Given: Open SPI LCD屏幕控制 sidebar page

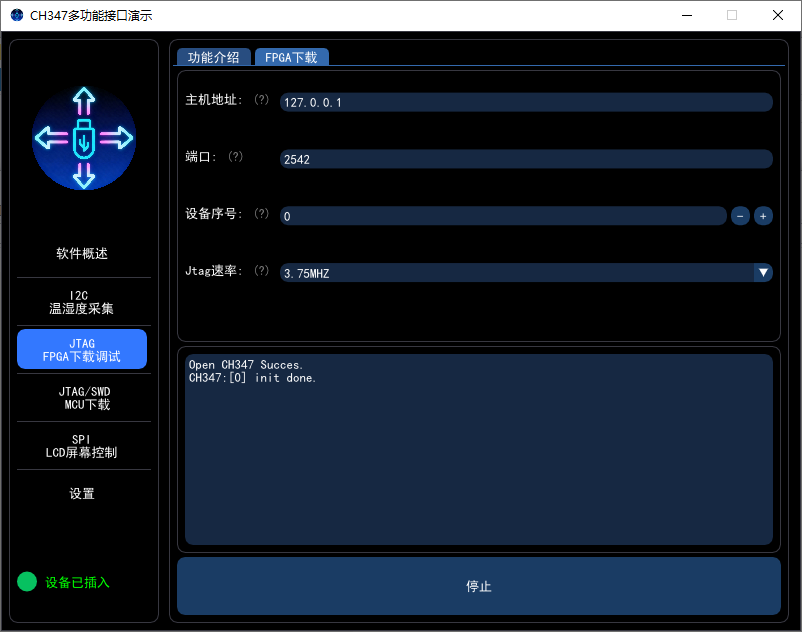Looking at the screenshot, I should [82, 446].
